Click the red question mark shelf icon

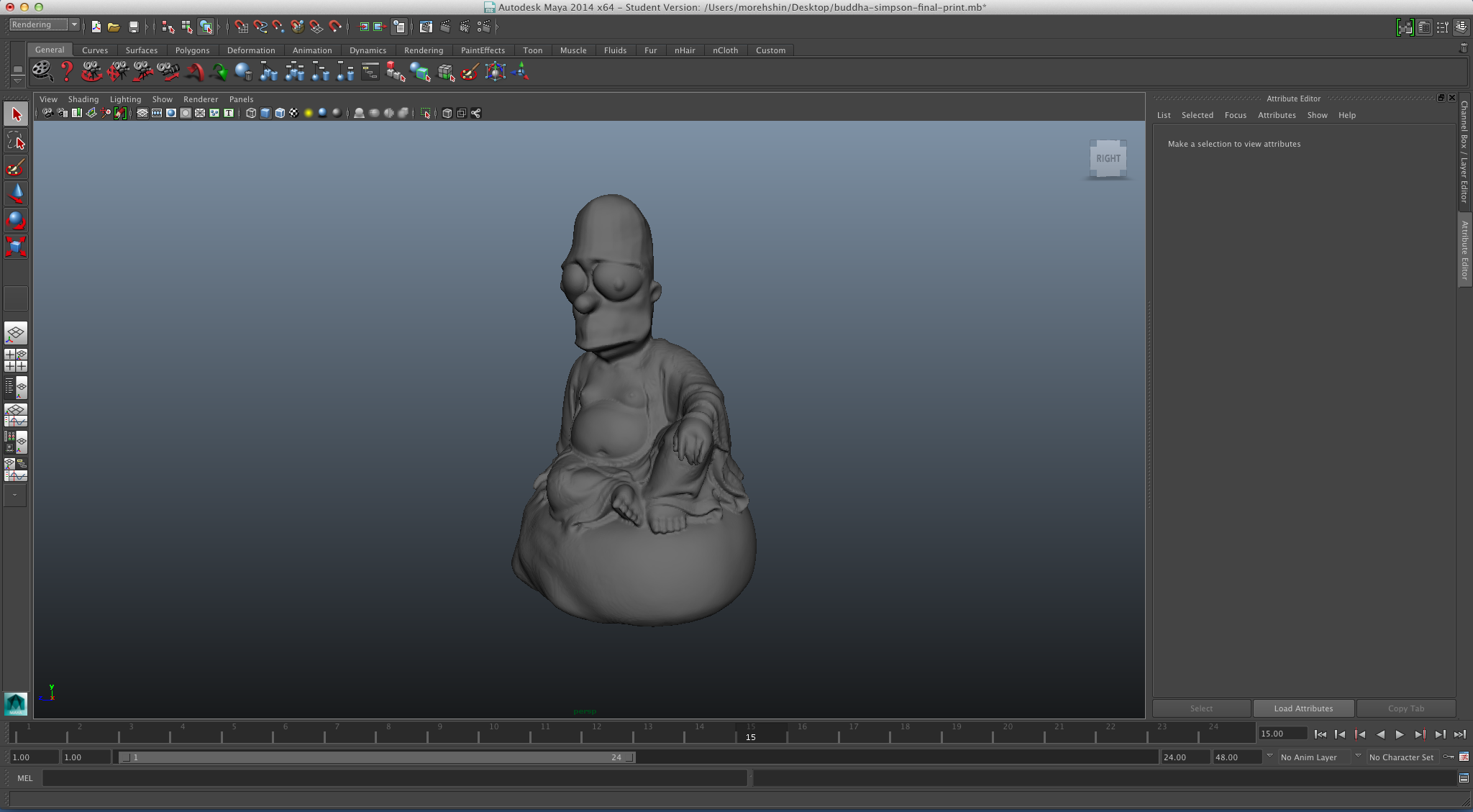click(67, 71)
